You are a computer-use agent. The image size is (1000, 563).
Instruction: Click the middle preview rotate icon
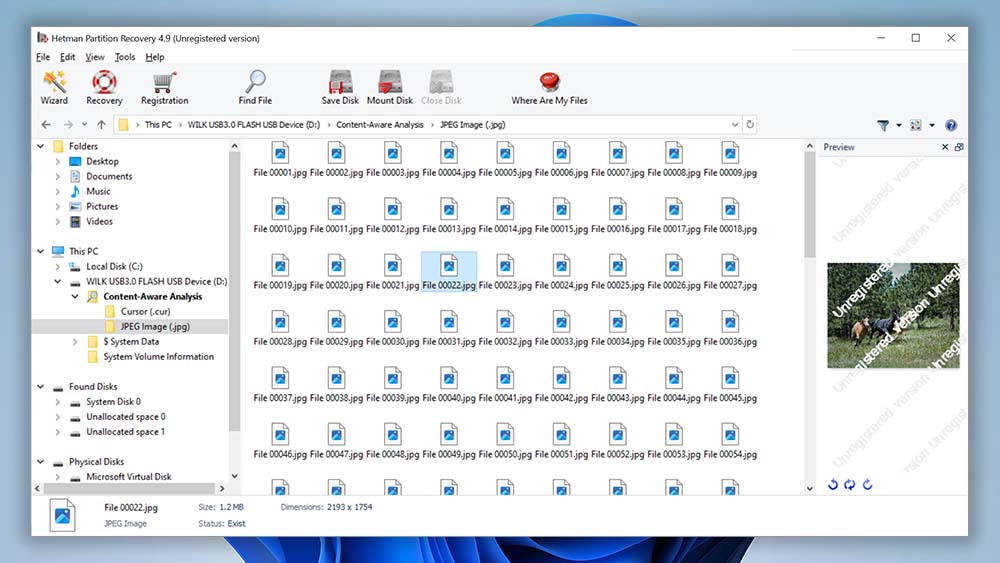click(x=849, y=485)
